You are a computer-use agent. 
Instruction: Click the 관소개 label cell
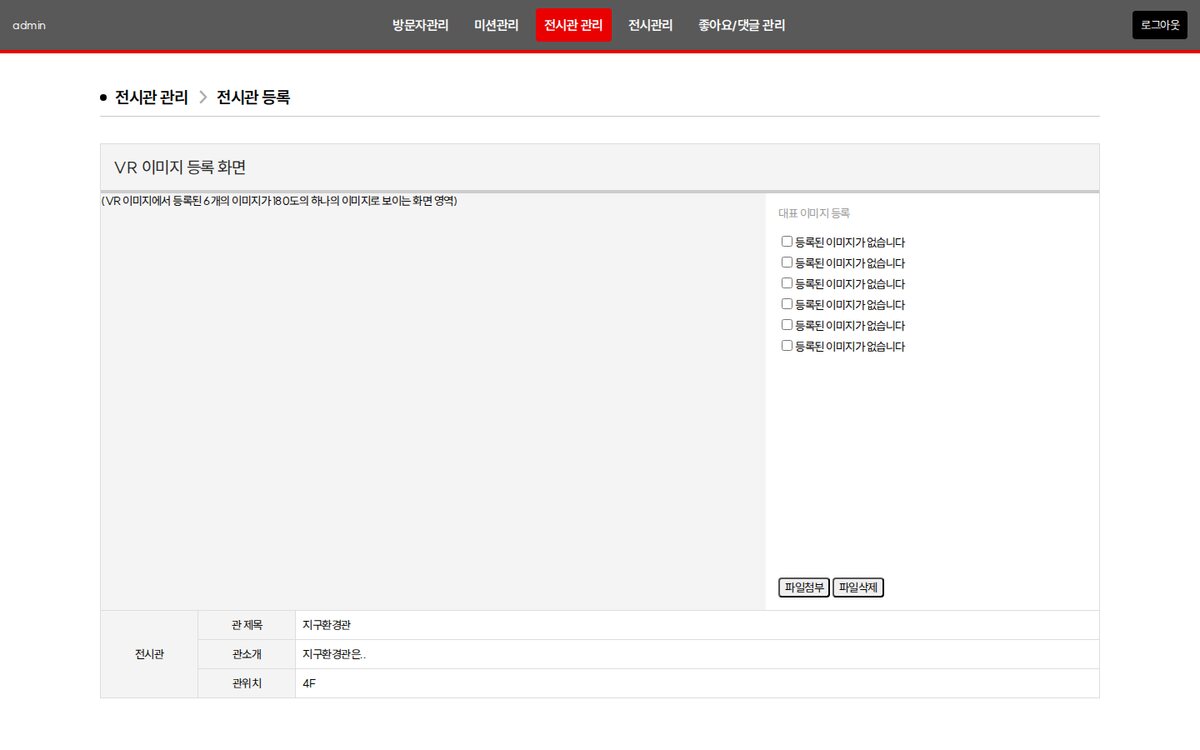246,654
